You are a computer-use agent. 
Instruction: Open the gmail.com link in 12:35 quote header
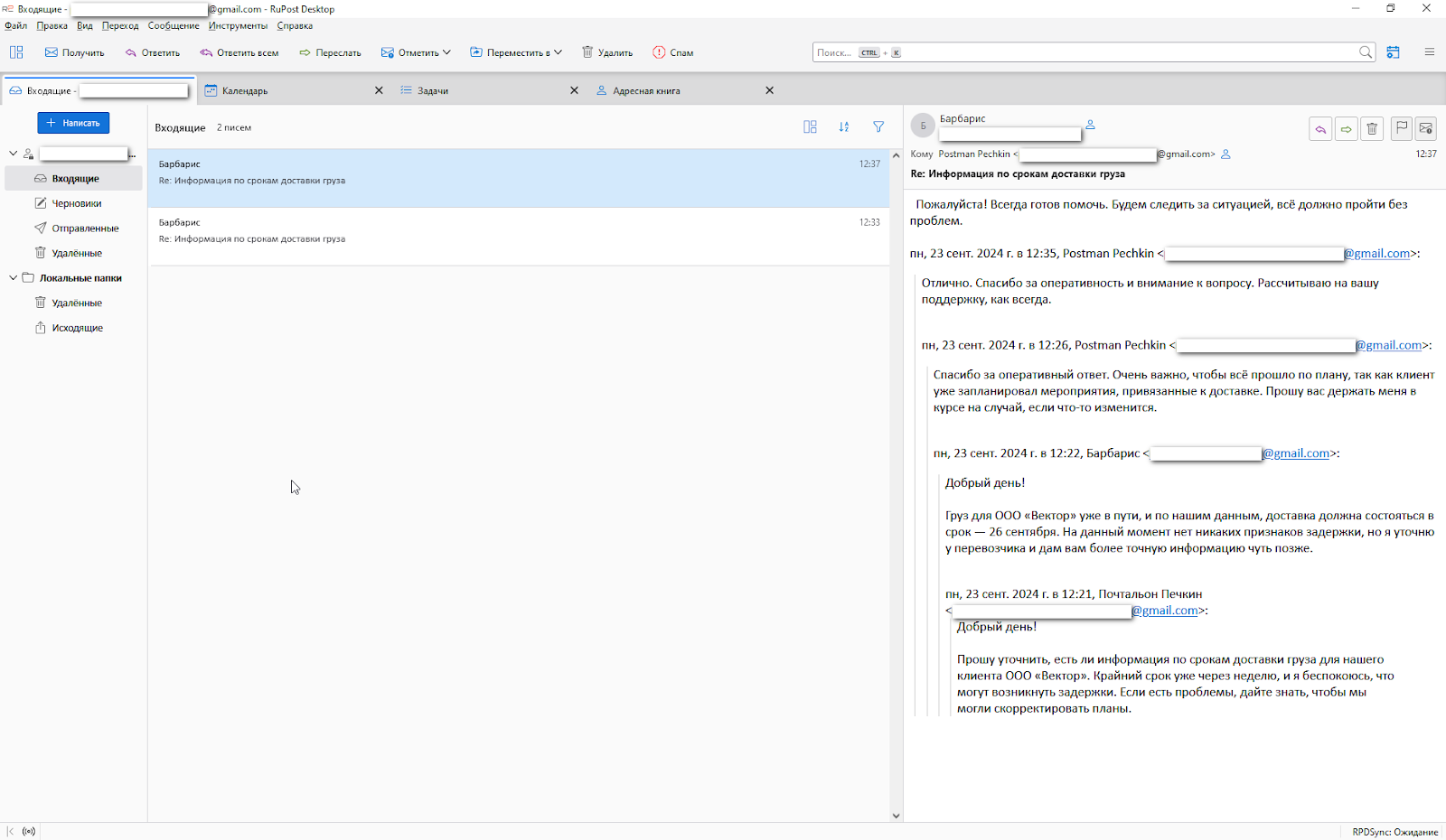(x=1376, y=254)
